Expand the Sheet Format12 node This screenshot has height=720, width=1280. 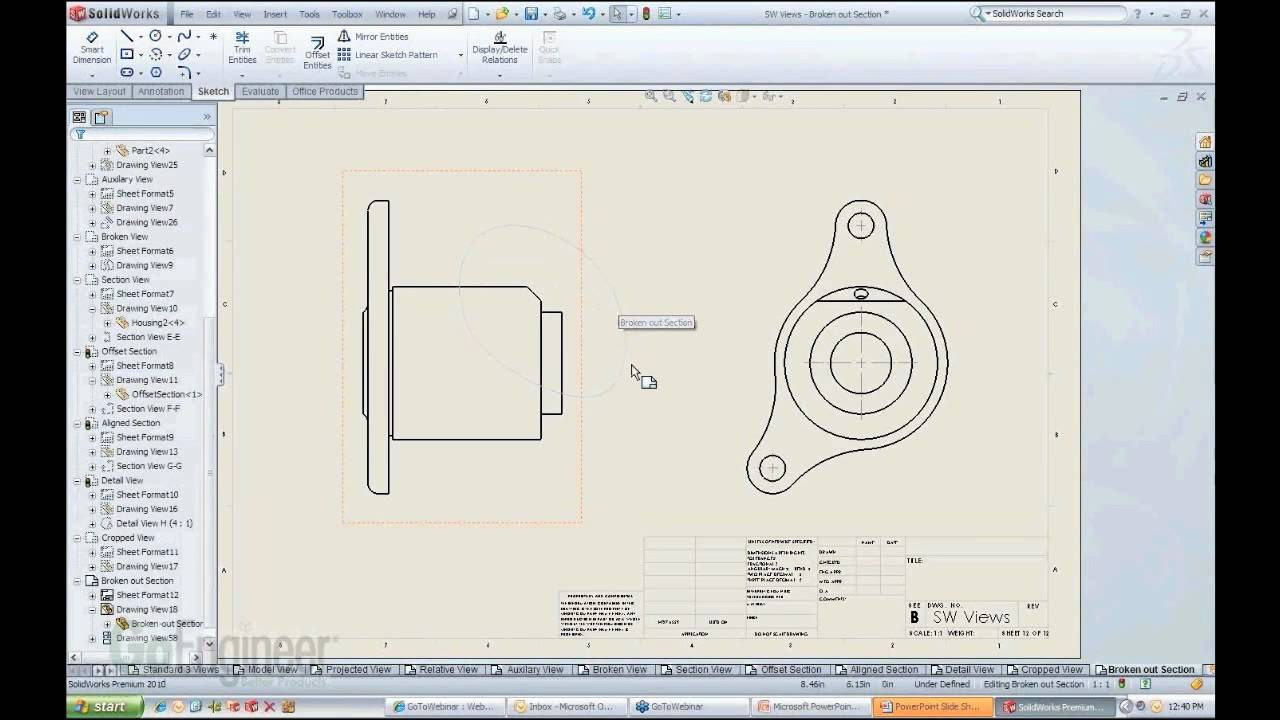pos(93,595)
